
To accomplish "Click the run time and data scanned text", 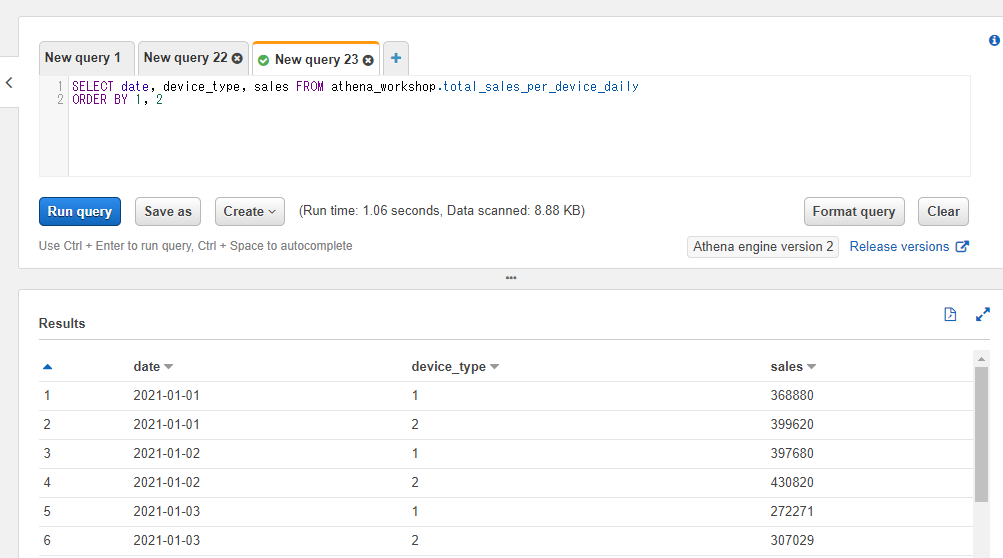I will 442,211.
